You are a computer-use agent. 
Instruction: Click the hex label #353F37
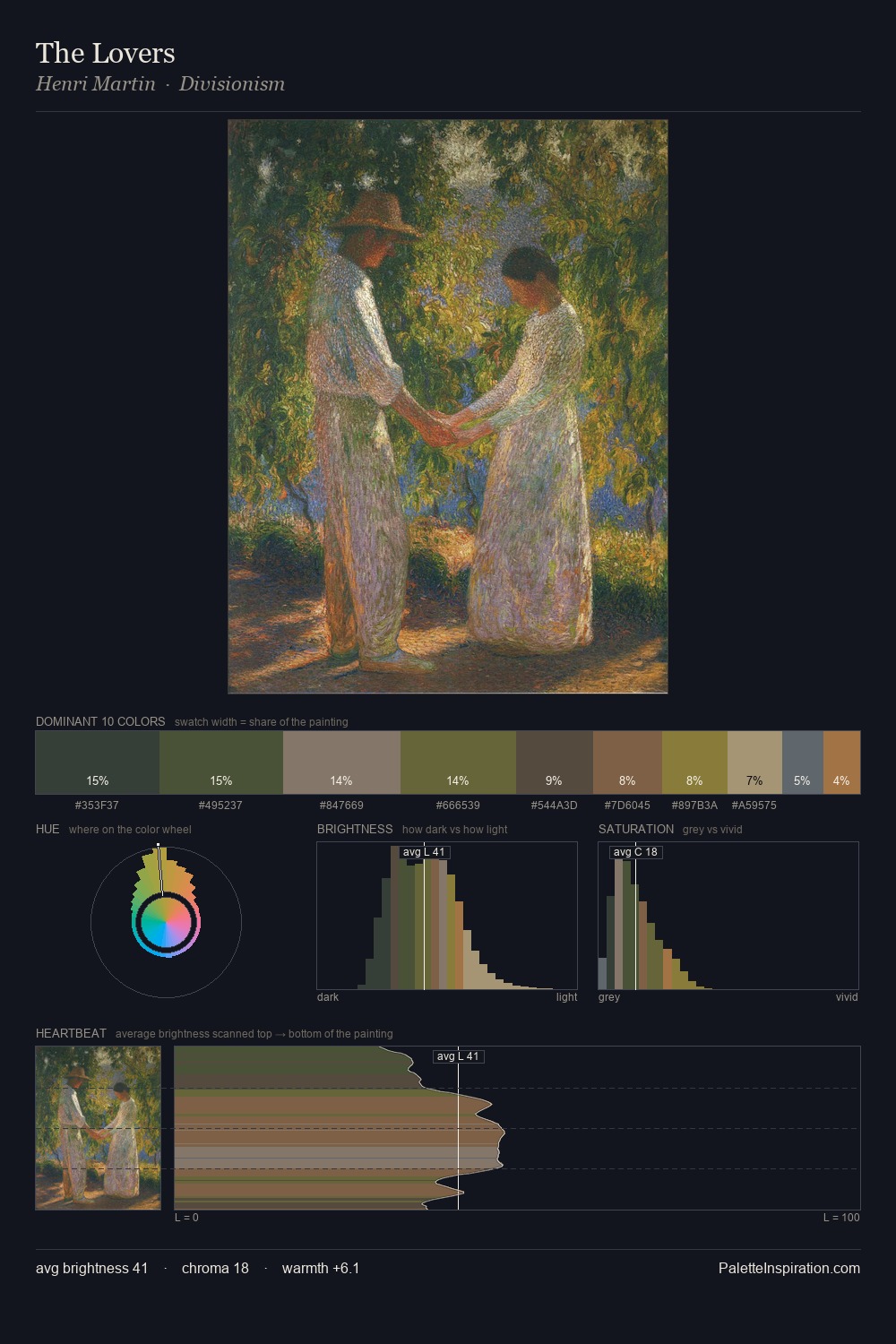tap(97, 806)
